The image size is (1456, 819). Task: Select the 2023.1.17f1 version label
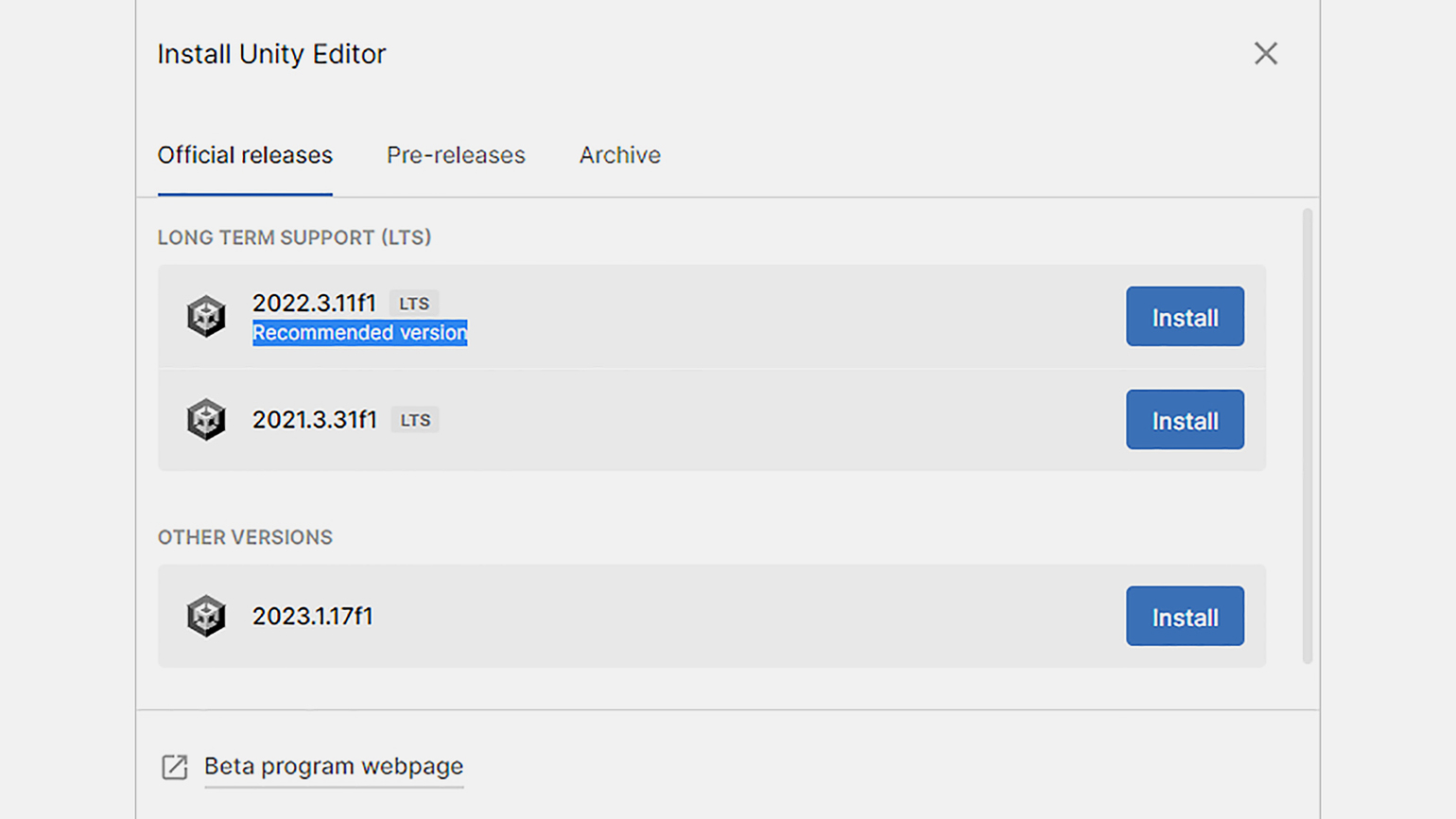pyautogui.click(x=312, y=616)
